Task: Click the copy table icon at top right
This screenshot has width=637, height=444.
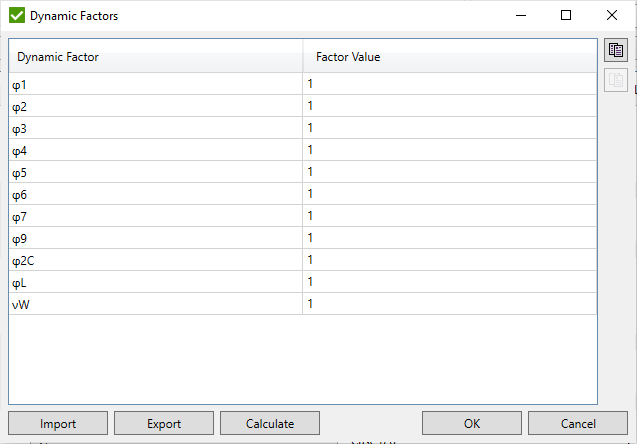Action: point(616,50)
